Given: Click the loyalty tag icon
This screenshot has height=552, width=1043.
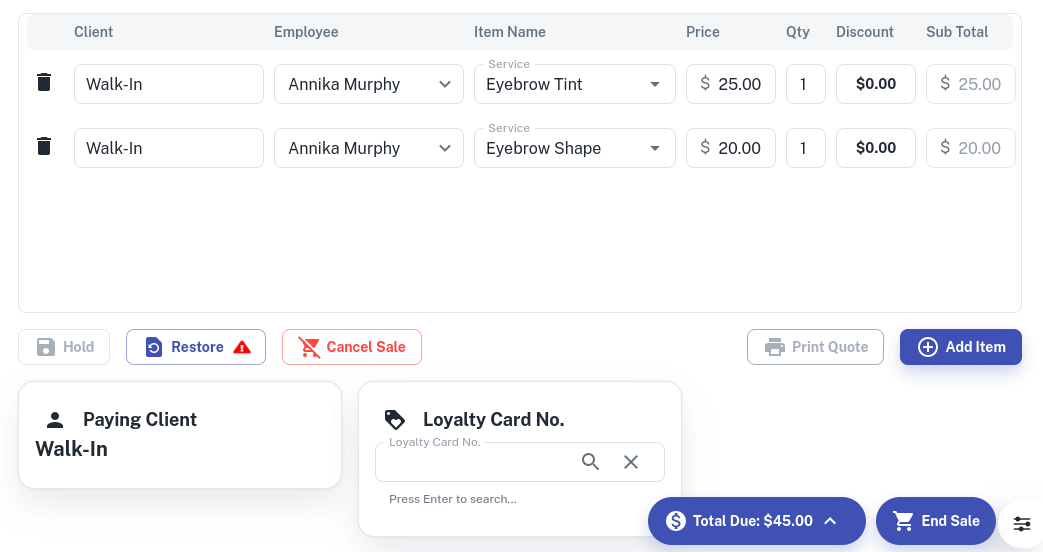Looking at the screenshot, I should 395,420.
